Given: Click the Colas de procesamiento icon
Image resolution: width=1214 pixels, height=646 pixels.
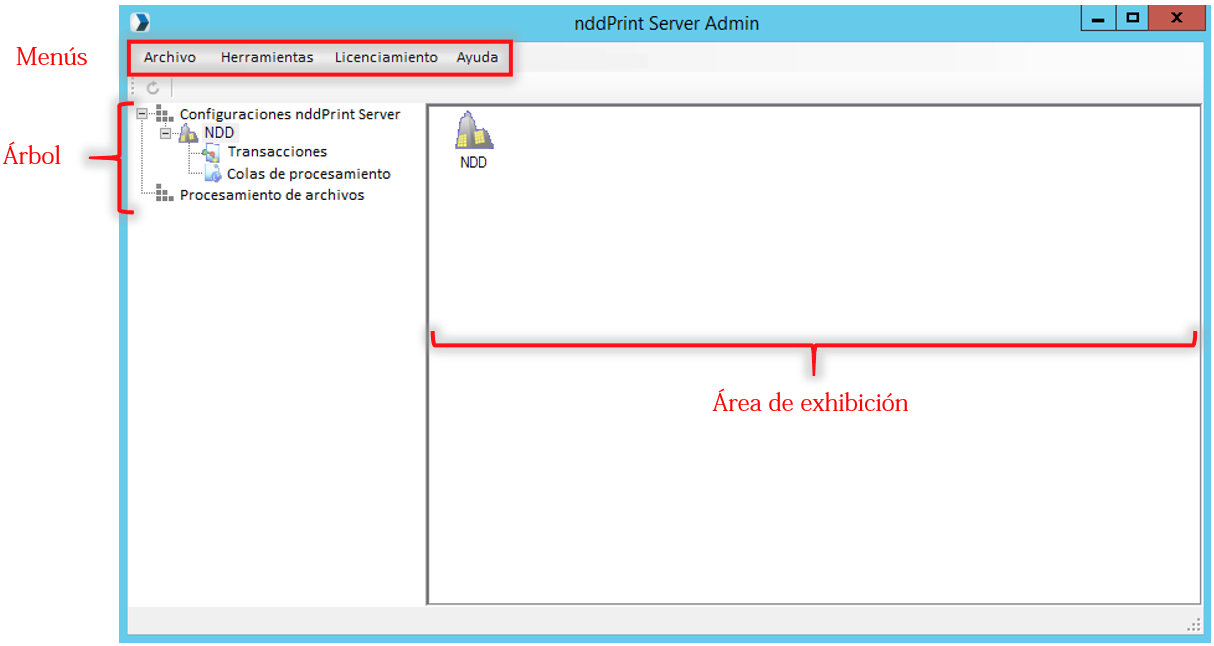Looking at the screenshot, I should [210, 172].
